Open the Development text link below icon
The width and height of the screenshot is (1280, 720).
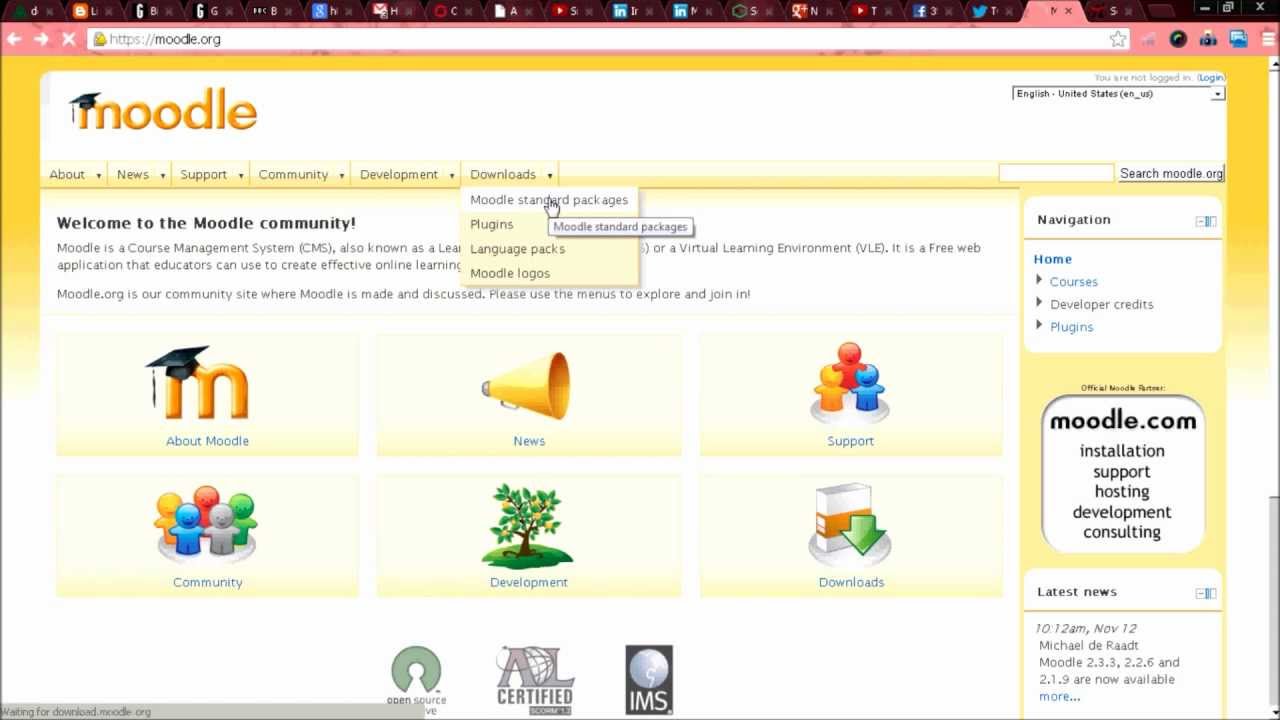[x=528, y=582]
